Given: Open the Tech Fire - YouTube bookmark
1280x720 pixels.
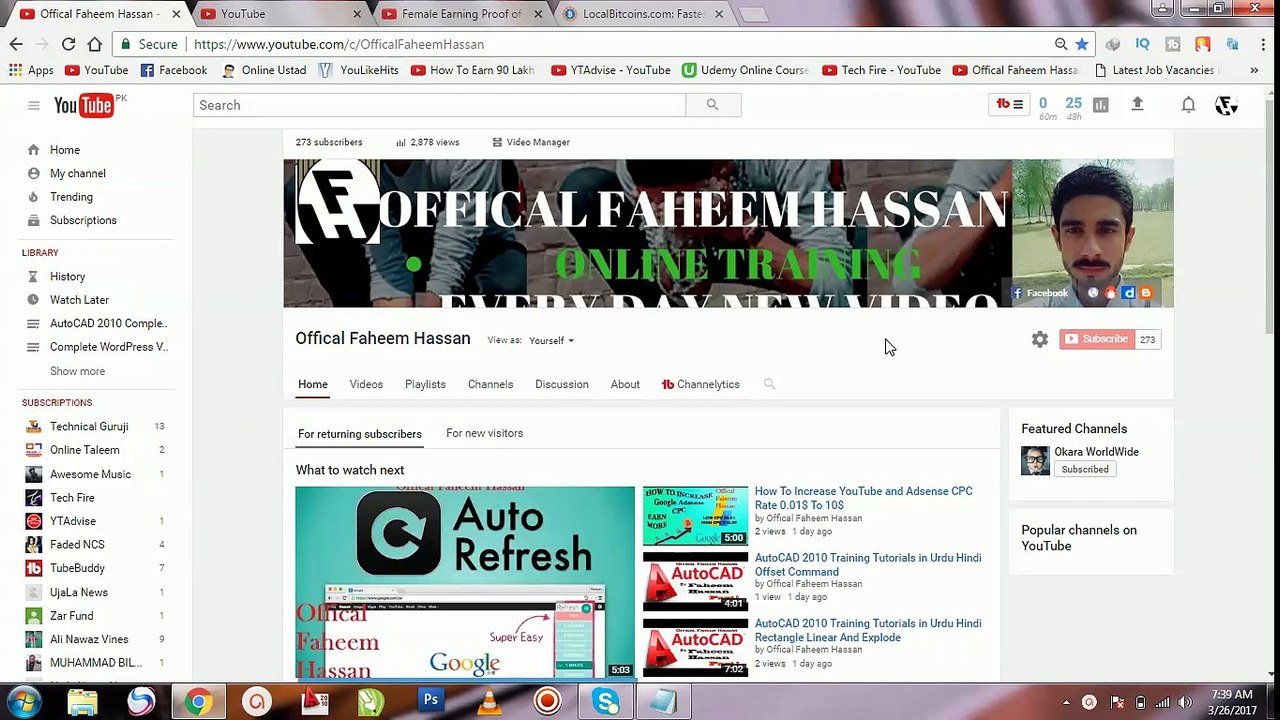Looking at the screenshot, I should [881, 70].
